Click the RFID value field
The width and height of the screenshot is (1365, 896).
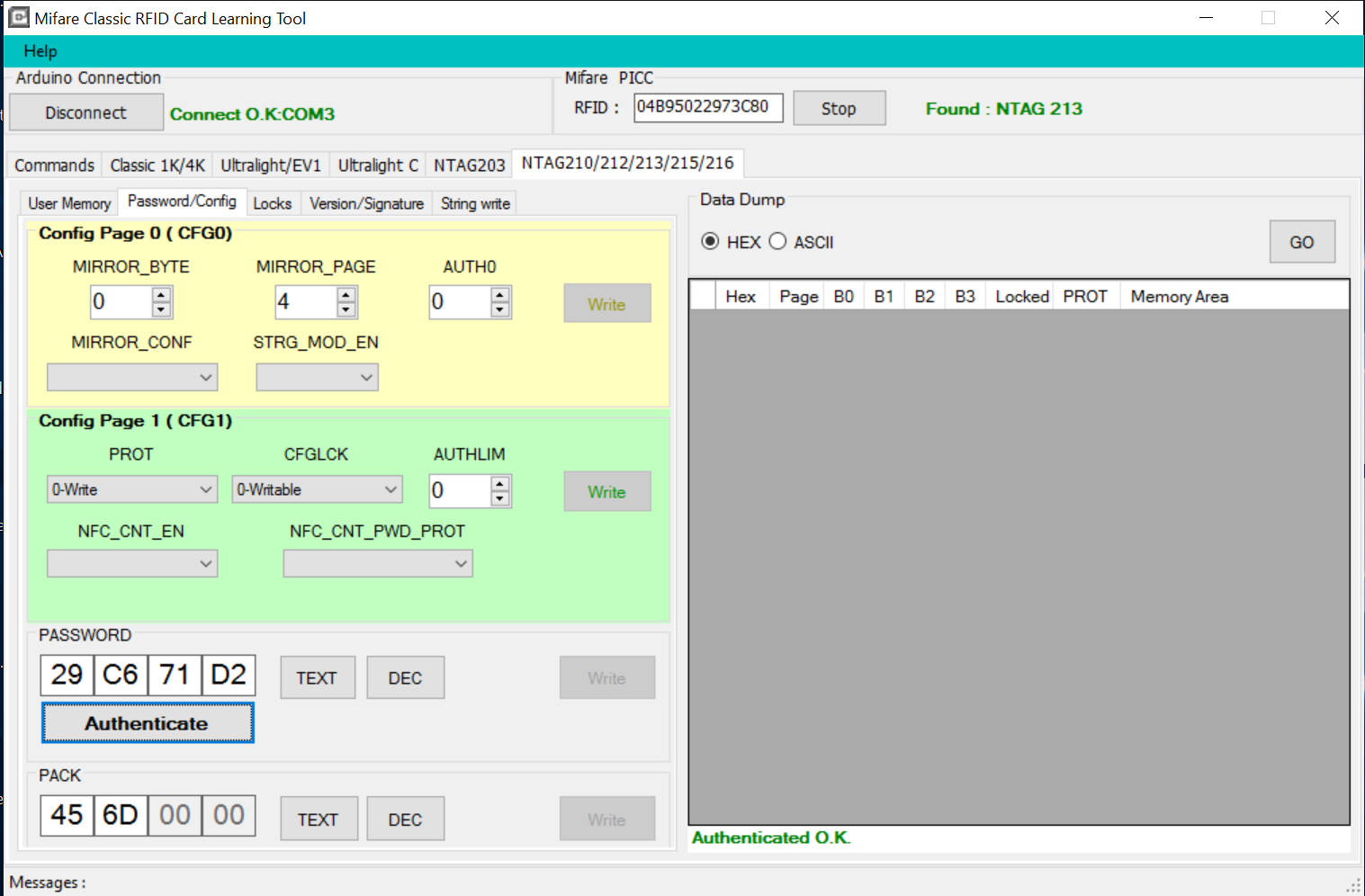pyautogui.click(x=708, y=107)
